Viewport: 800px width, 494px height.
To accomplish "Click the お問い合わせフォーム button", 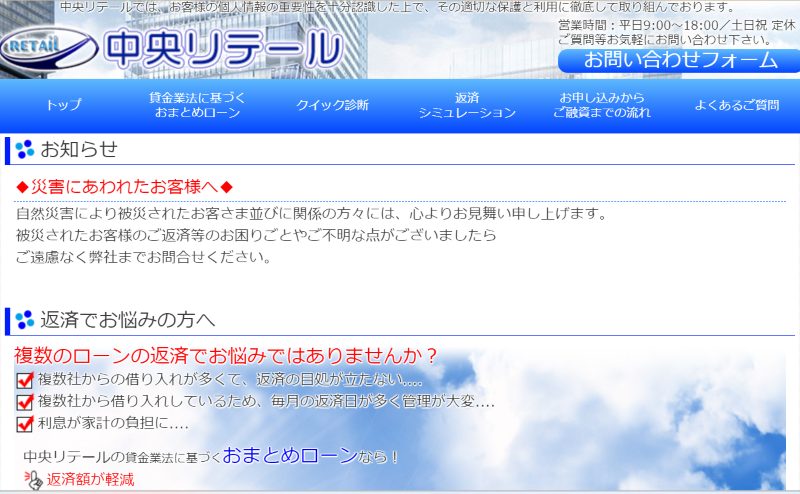I will pos(680,60).
